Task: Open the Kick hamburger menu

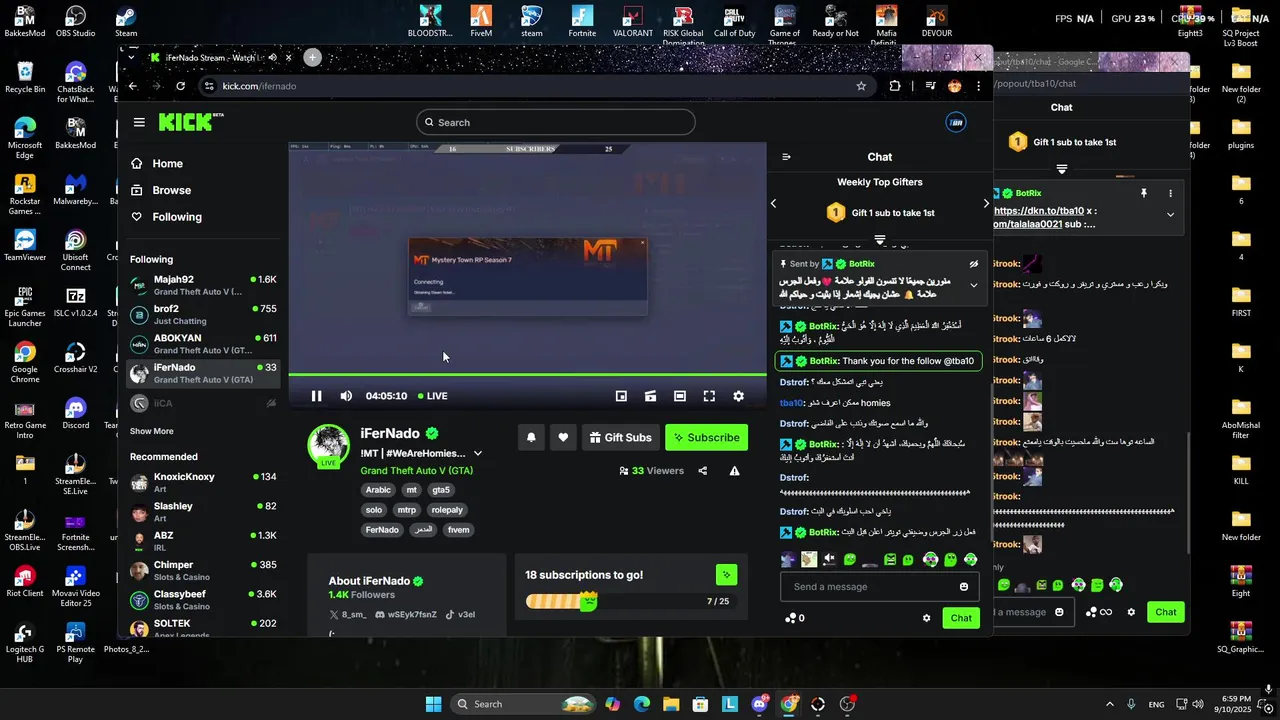Action: 139,122
